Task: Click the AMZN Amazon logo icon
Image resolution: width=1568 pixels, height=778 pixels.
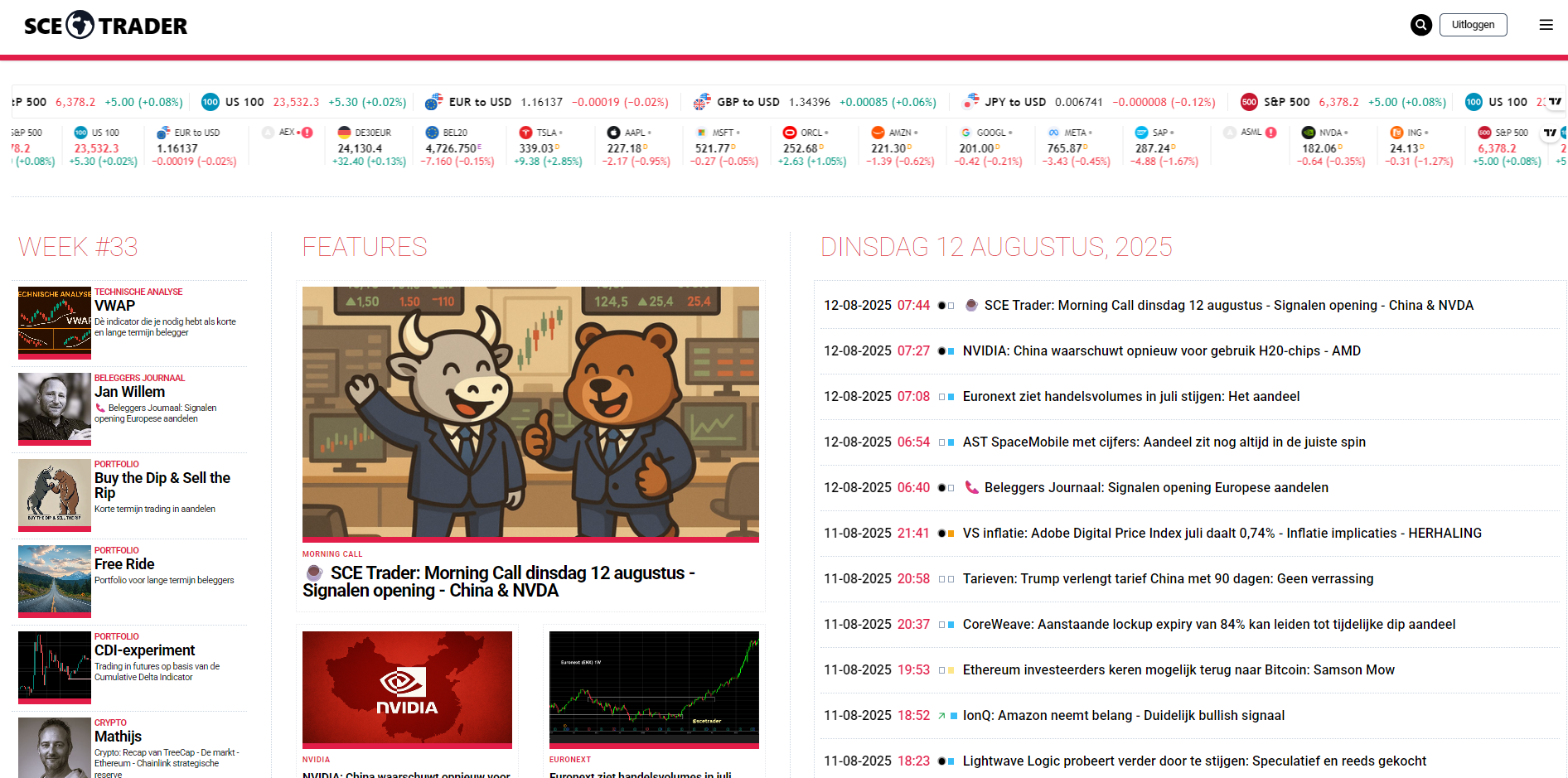Action: pyautogui.click(x=878, y=133)
